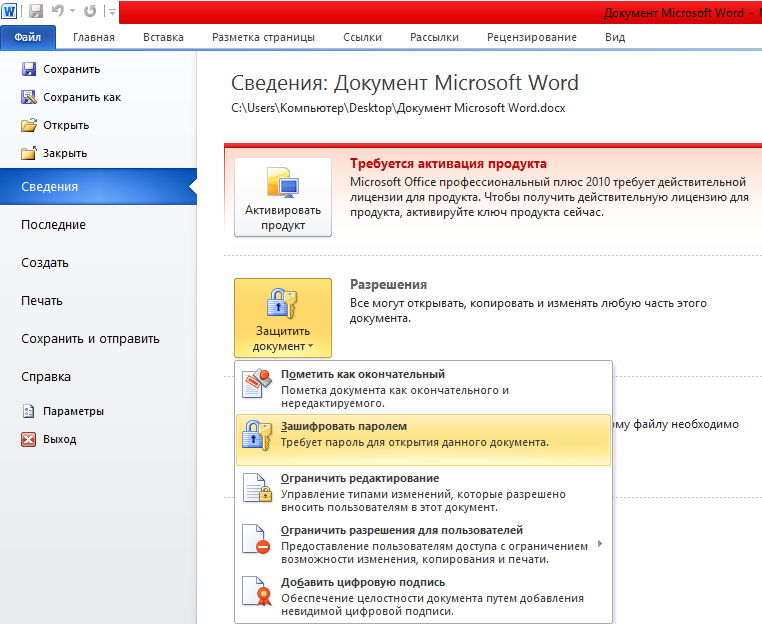Open Параметры settings in sidebar

(x=72, y=411)
